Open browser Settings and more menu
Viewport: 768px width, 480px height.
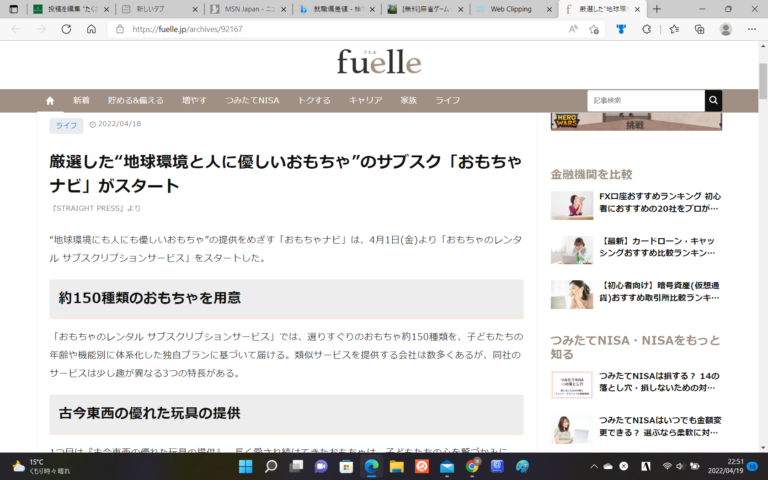click(x=752, y=29)
